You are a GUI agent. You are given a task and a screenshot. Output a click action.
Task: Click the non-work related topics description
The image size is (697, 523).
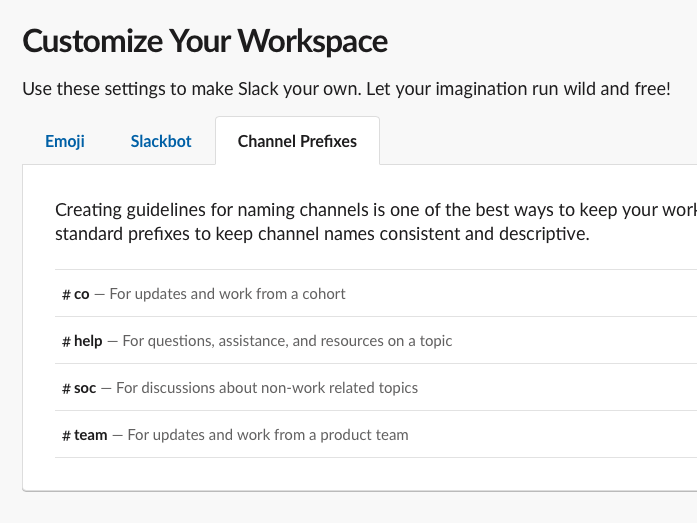[267, 388]
